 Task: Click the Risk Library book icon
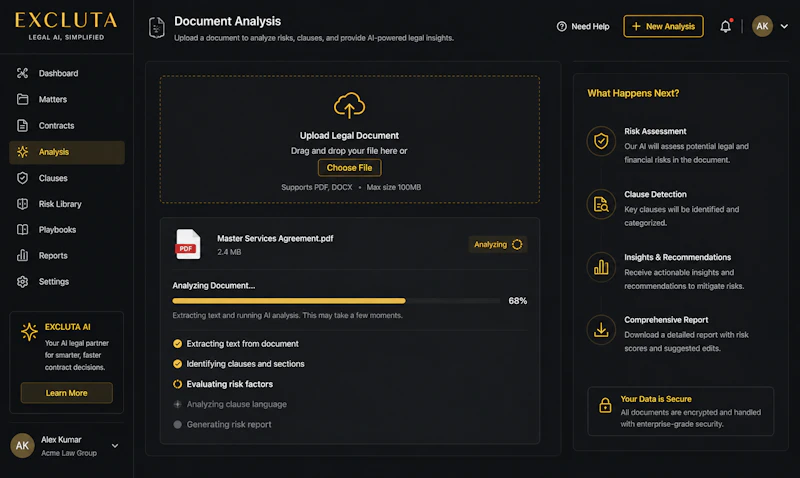[22, 204]
